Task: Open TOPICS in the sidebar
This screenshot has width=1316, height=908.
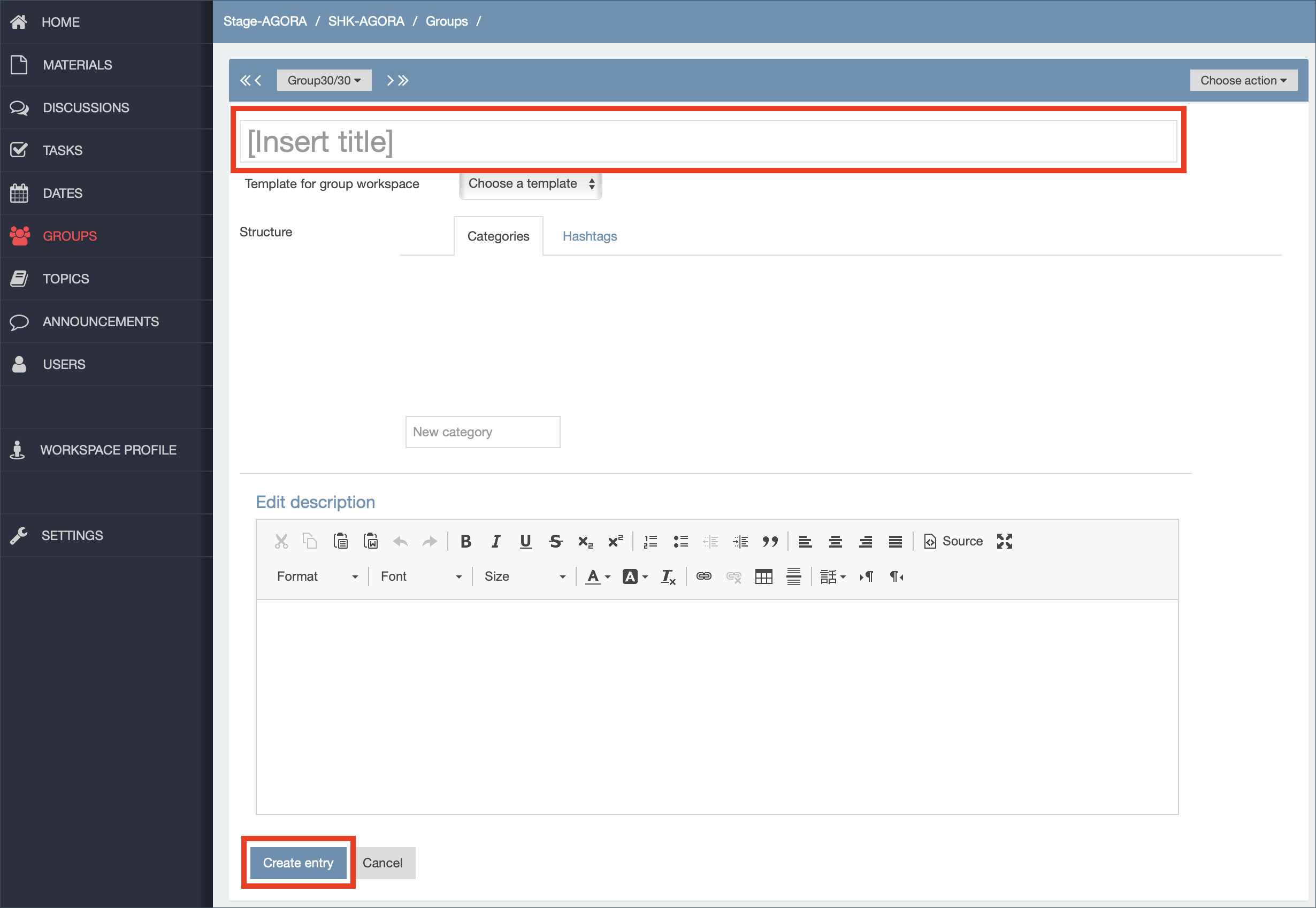Action: [106, 279]
